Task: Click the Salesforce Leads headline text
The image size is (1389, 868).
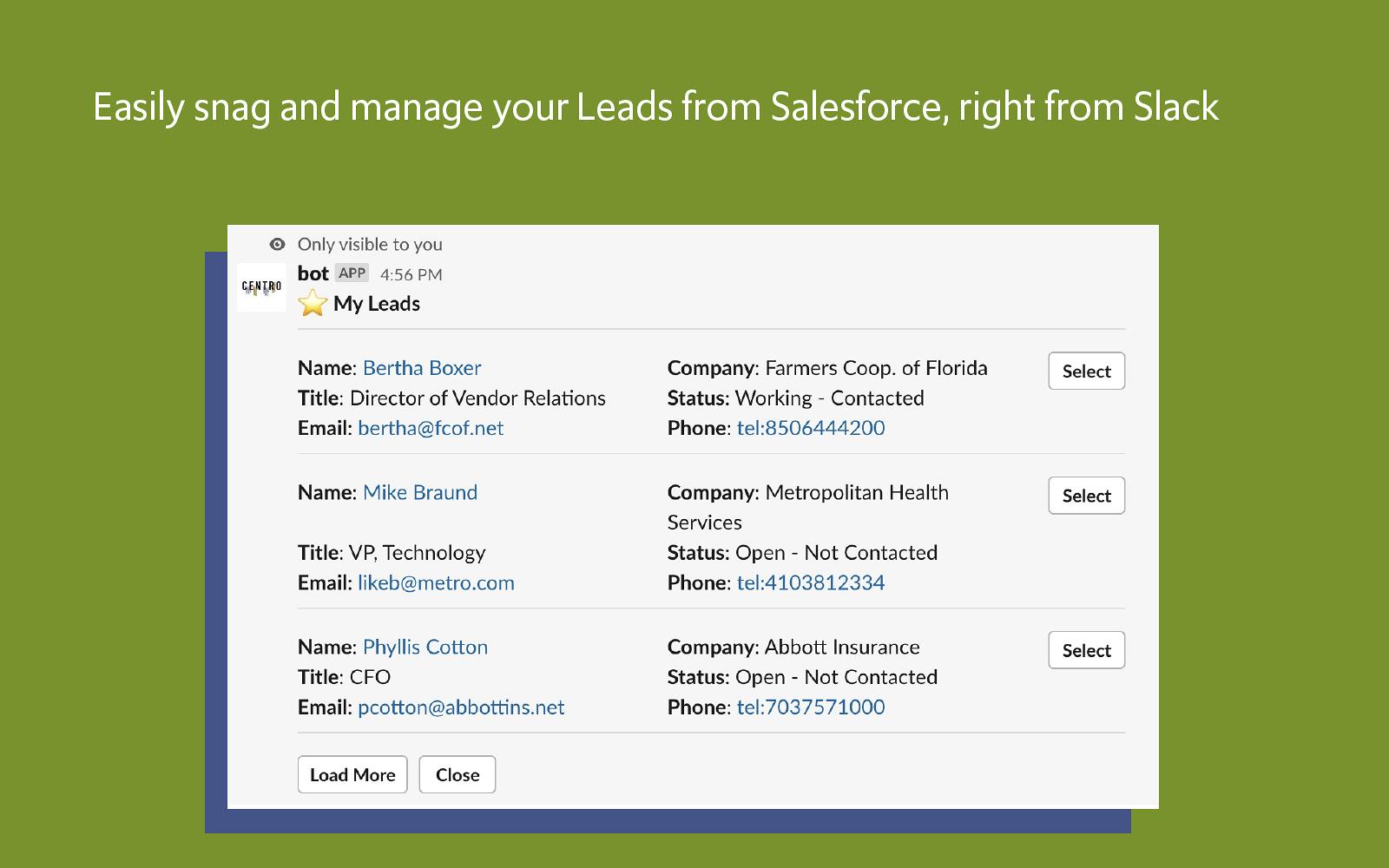Action: point(656,108)
